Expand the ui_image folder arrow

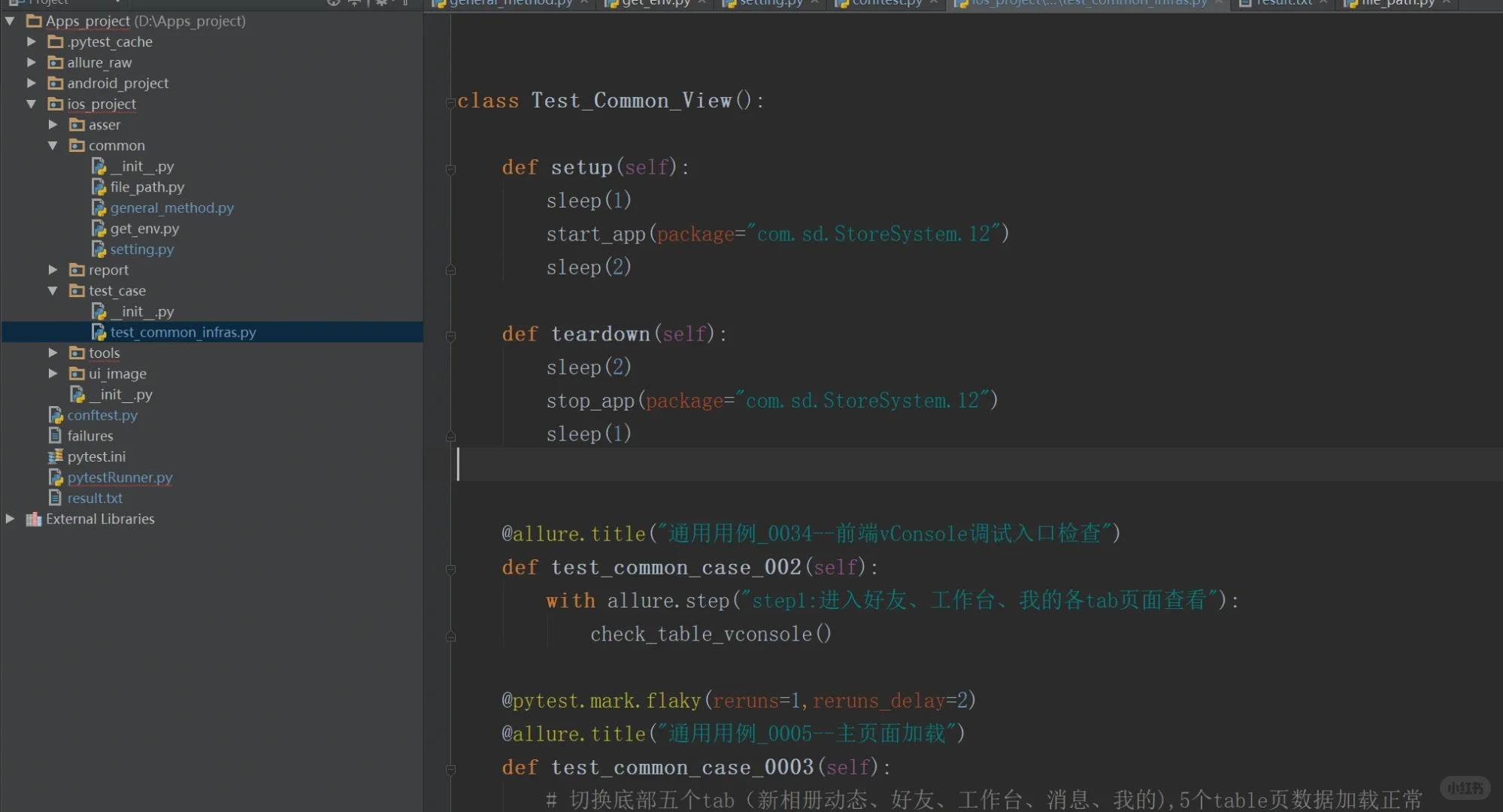tap(53, 374)
